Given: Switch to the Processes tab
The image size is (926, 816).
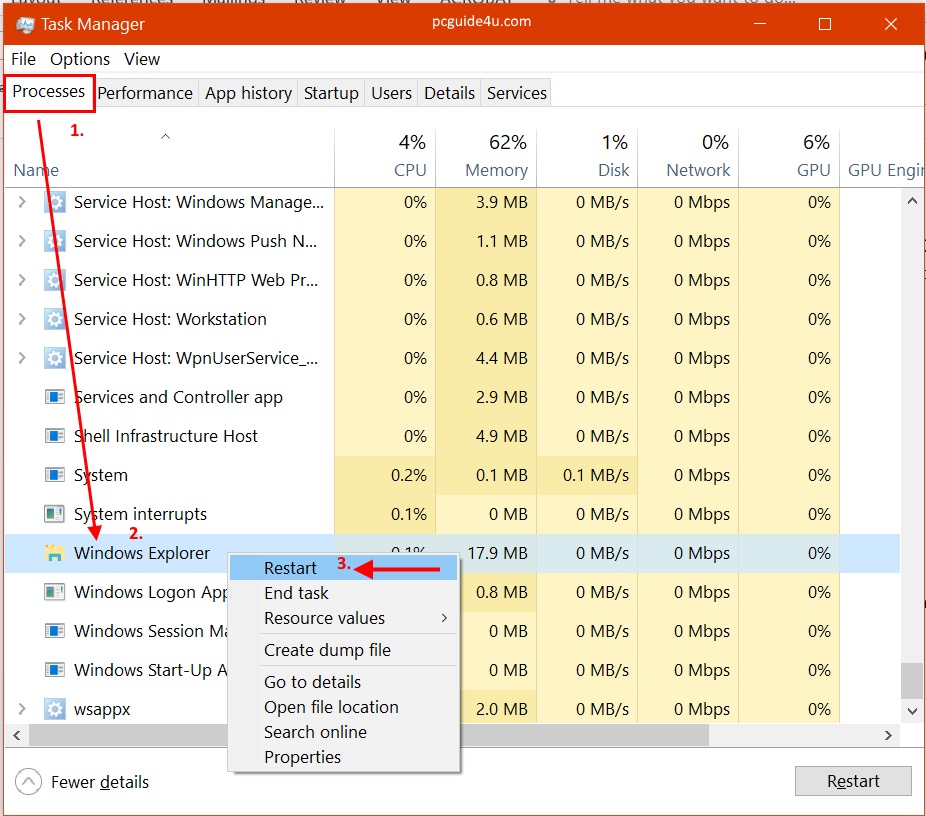Looking at the screenshot, I should pos(49,92).
